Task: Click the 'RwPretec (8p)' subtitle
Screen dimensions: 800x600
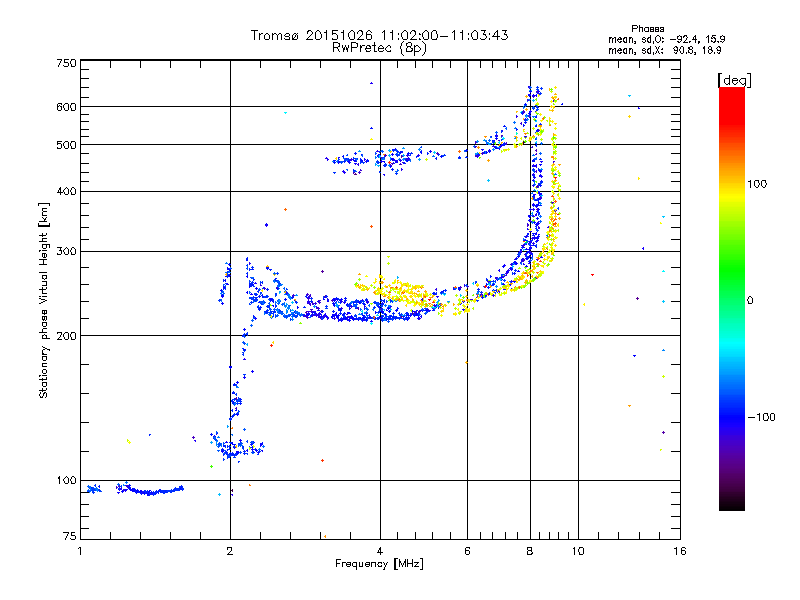Action: (x=379, y=48)
